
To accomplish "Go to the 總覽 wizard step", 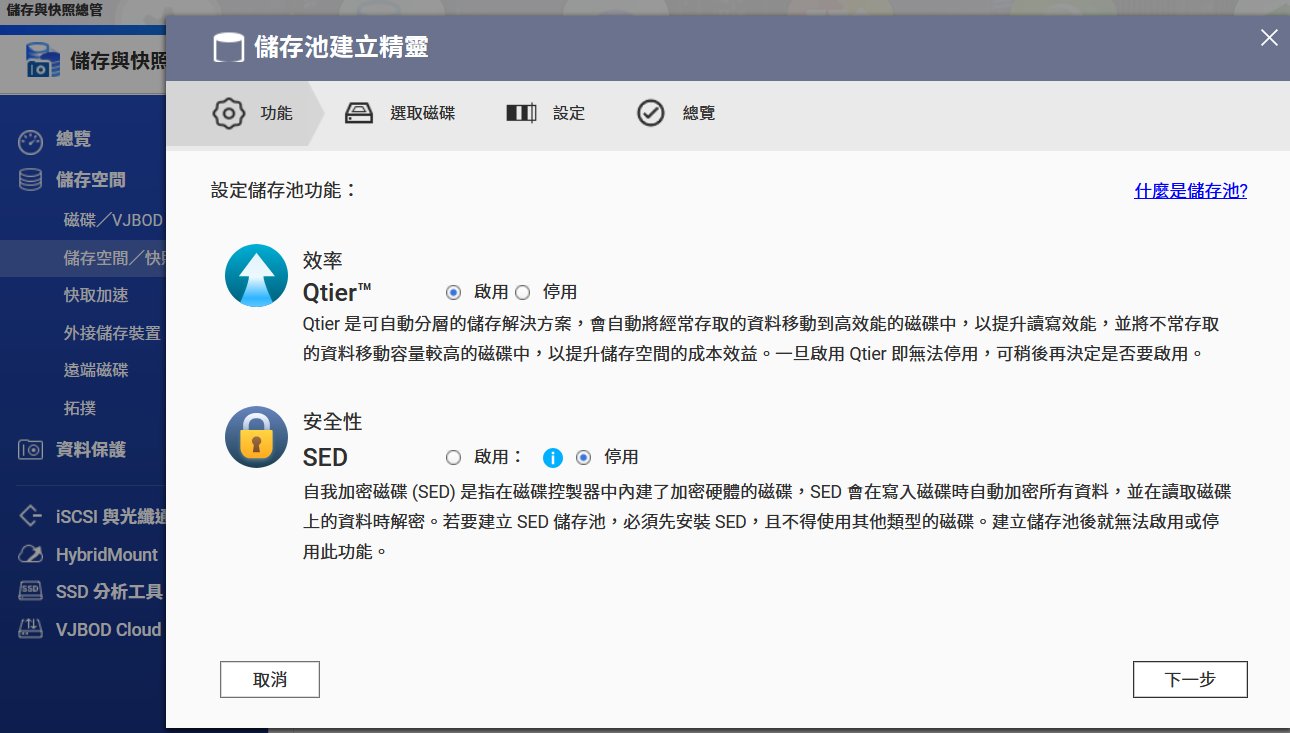I will point(676,113).
